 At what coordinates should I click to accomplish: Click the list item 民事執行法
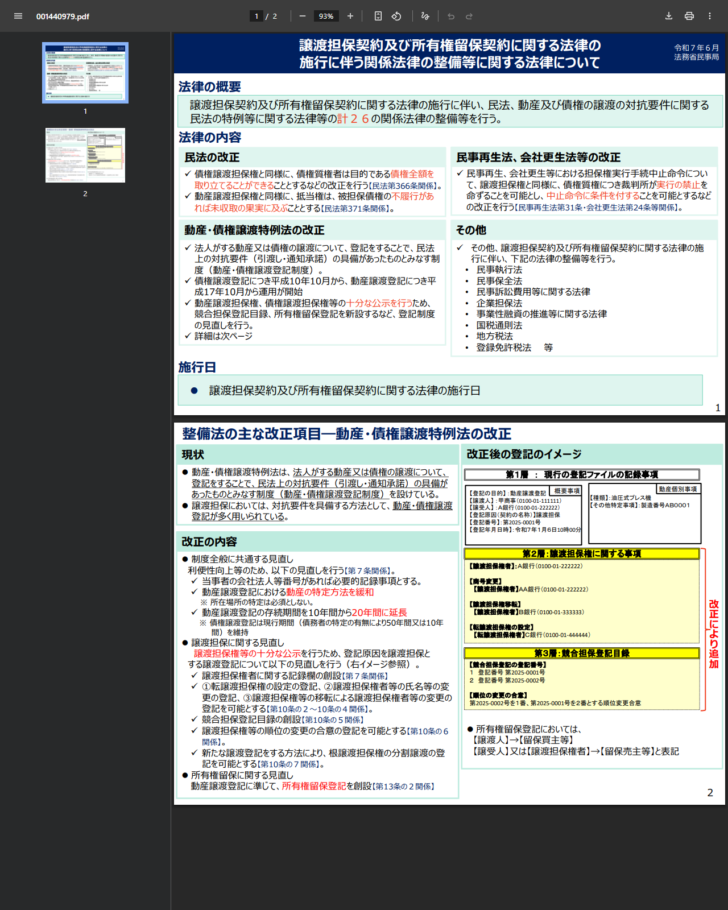499,270
